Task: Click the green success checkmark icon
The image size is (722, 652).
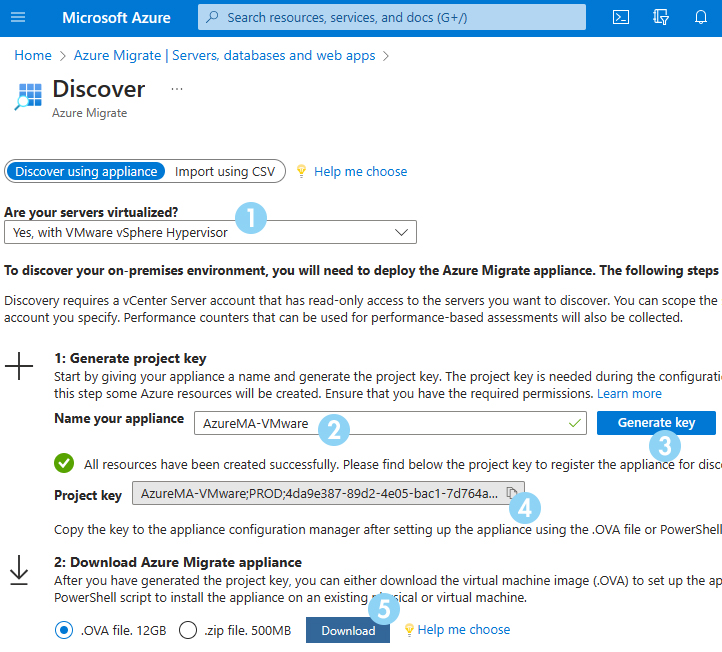Action: pyautogui.click(x=64, y=463)
